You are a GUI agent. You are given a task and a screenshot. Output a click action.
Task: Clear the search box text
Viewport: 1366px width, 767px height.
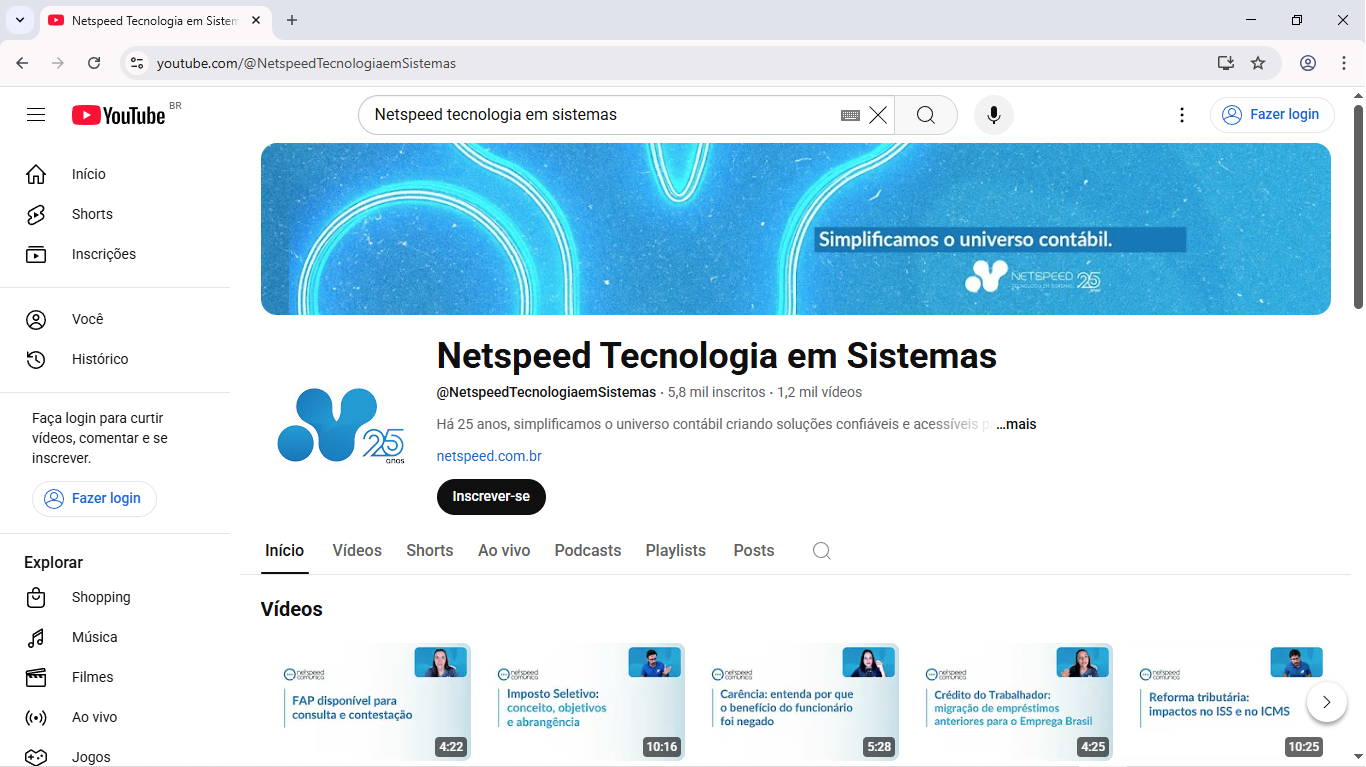tap(878, 115)
